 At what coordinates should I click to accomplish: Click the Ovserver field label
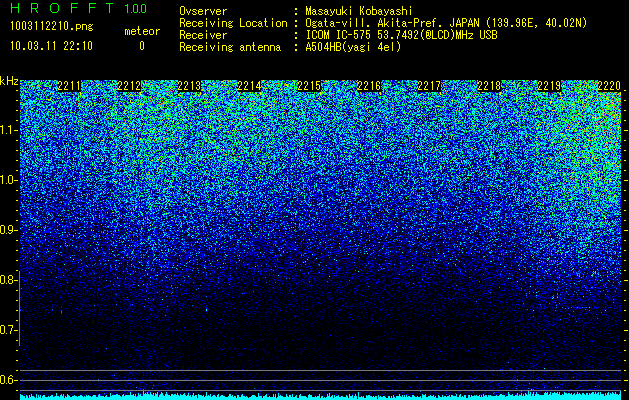click(x=203, y=11)
